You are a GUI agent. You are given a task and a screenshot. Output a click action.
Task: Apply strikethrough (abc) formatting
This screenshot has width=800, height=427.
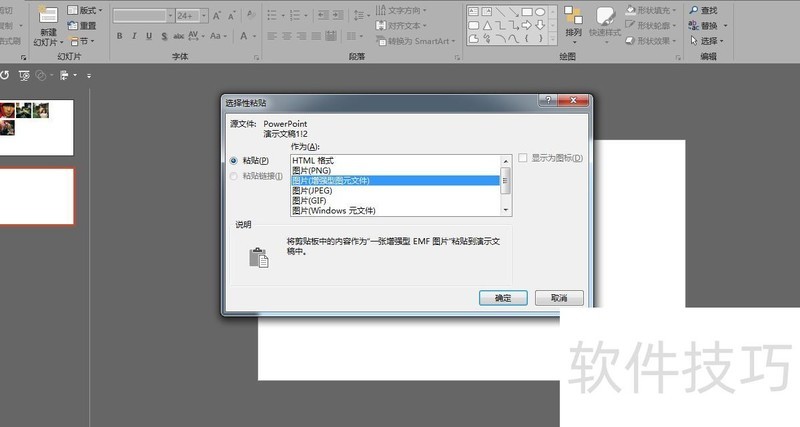pos(179,36)
